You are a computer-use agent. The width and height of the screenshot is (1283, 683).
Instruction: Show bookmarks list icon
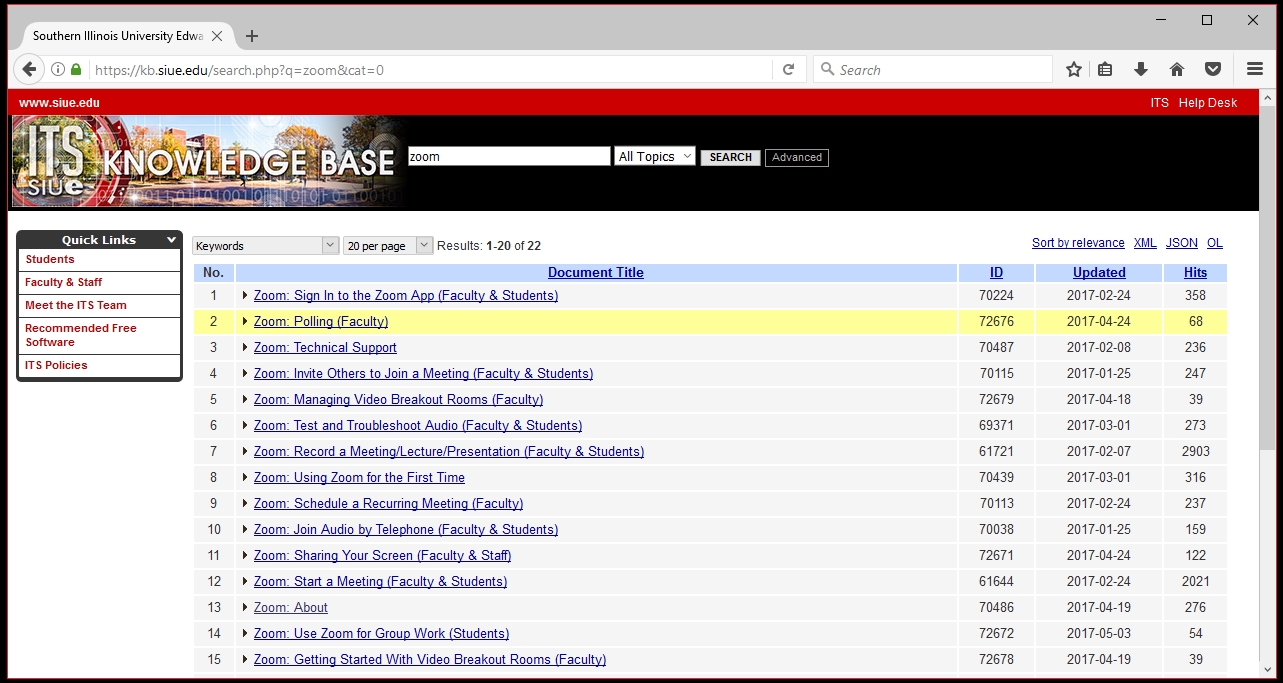click(1105, 69)
